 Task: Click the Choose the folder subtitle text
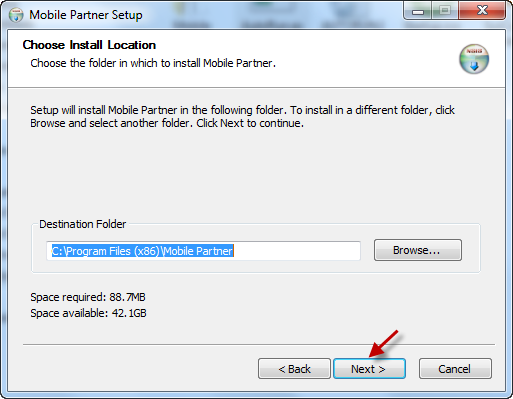(x=153, y=63)
